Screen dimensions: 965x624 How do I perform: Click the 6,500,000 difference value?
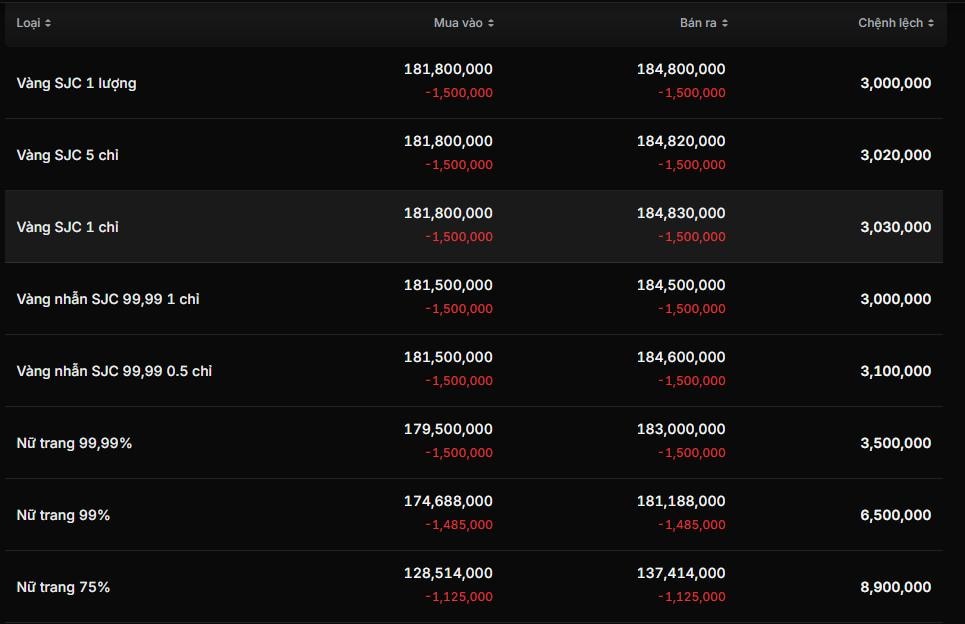[895, 515]
